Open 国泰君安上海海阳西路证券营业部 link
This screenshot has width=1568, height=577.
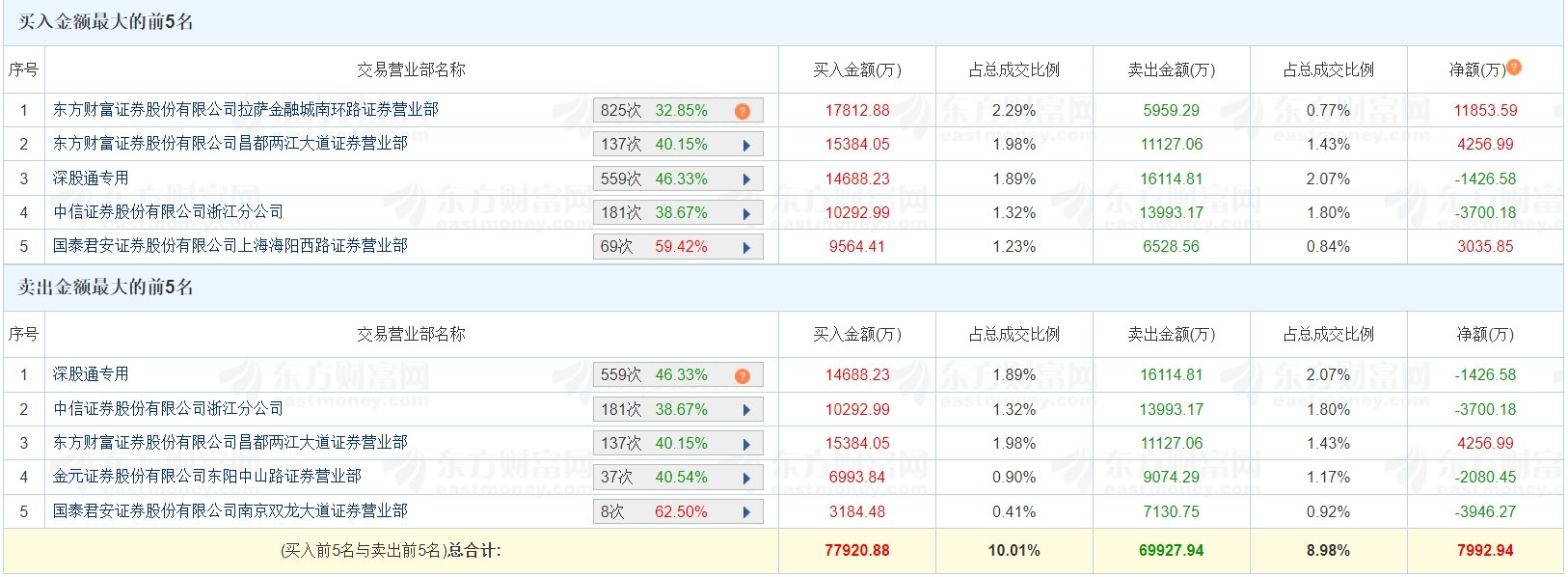click(230, 246)
